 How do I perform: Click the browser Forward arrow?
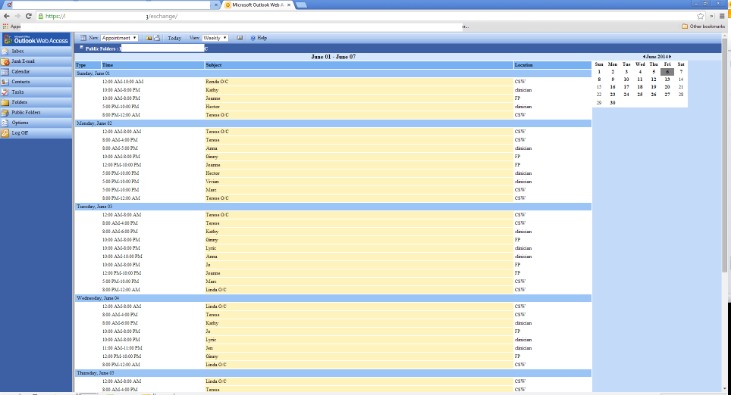(17, 16)
